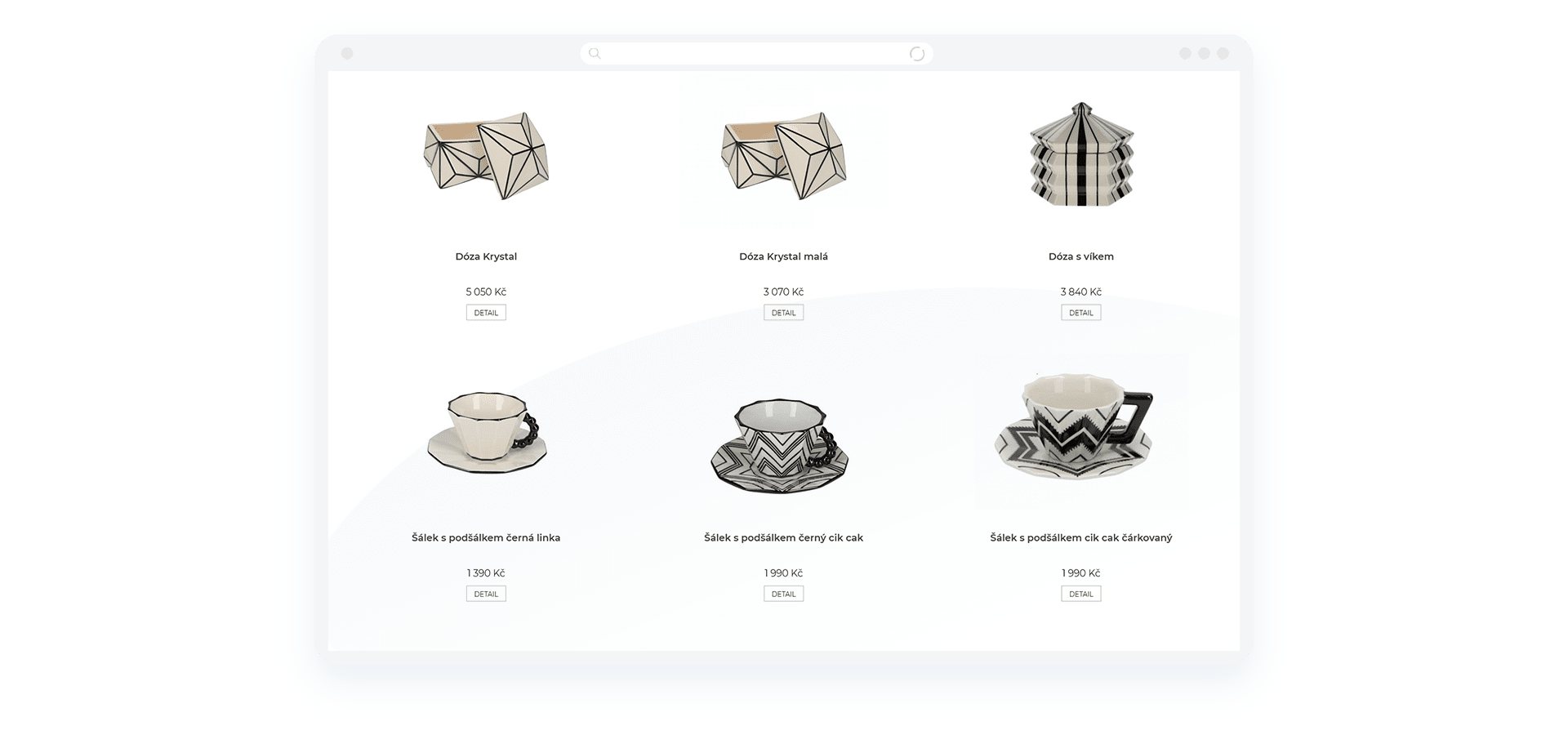Open the černý cik cak cup image

(x=780, y=446)
